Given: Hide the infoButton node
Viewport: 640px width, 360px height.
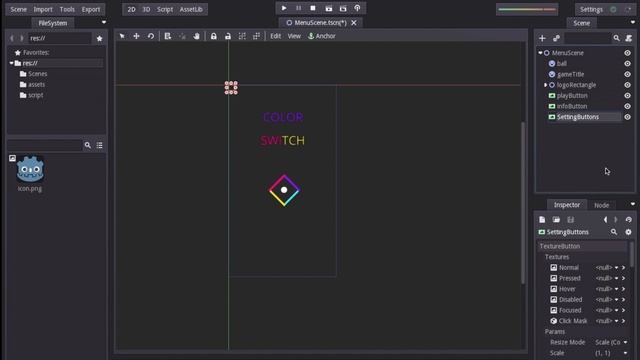Looking at the screenshot, I should pyautogui.click(x=627, y=106).
